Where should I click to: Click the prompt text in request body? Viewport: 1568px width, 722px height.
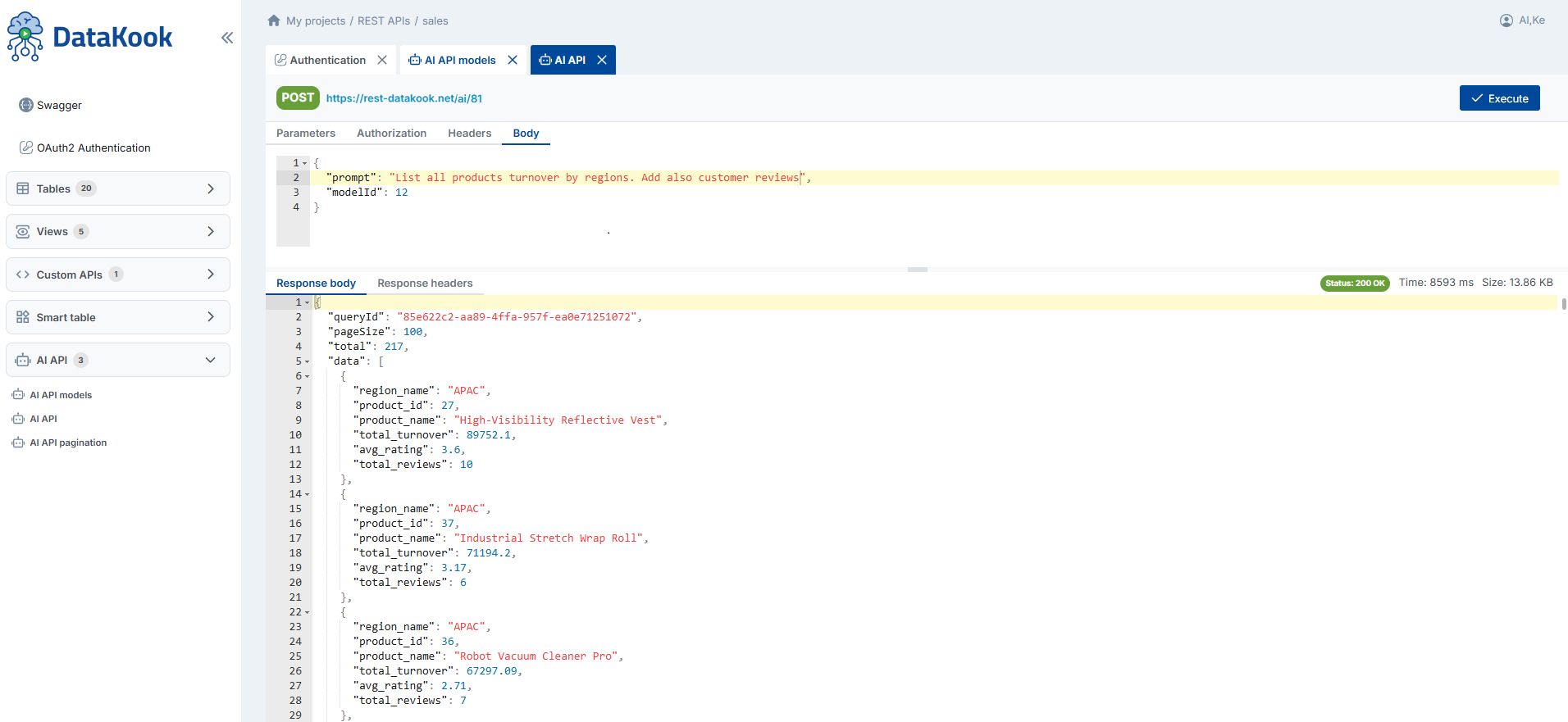(597, 178)
